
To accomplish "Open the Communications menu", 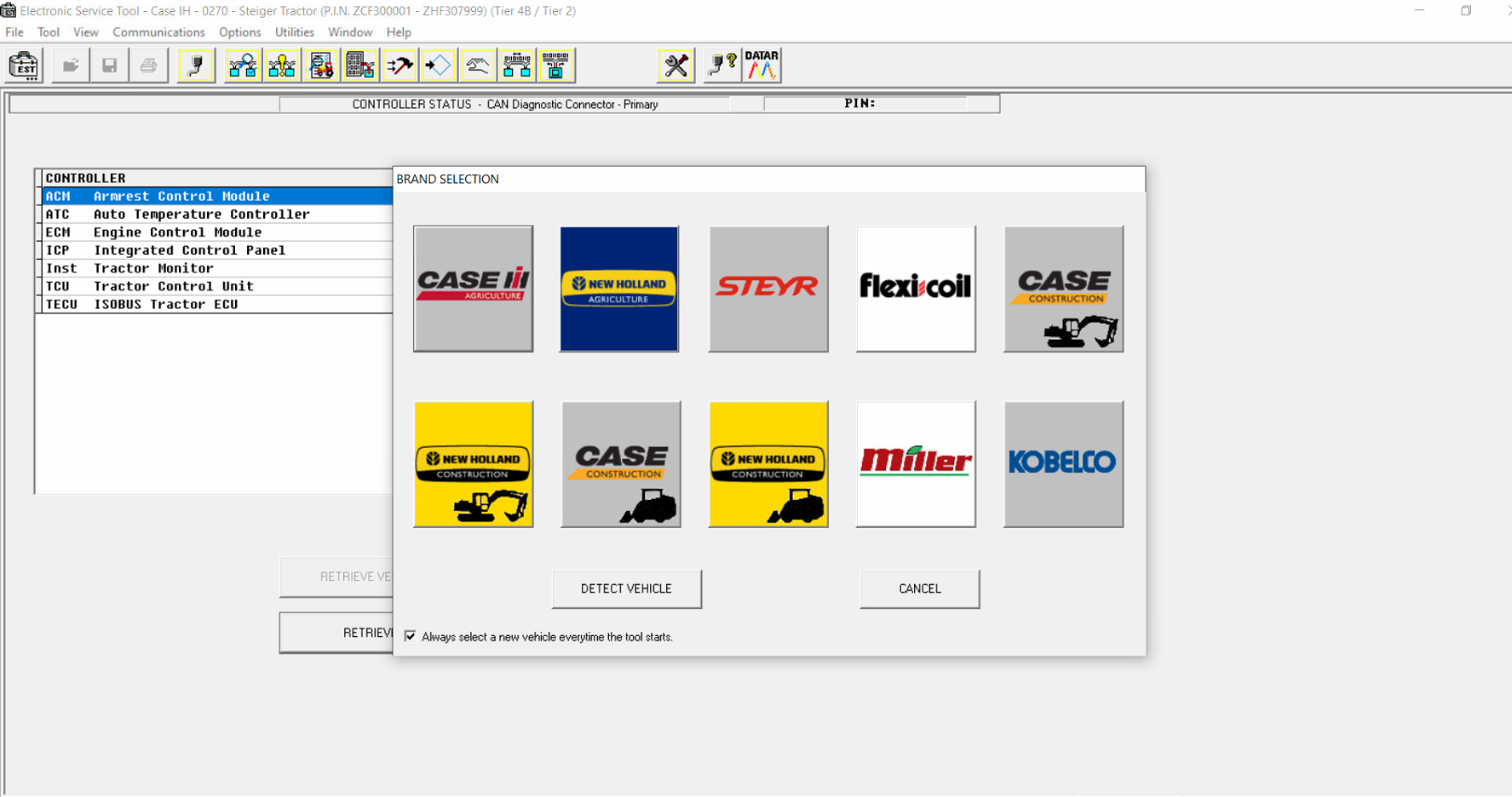I will tap(158, 32).
